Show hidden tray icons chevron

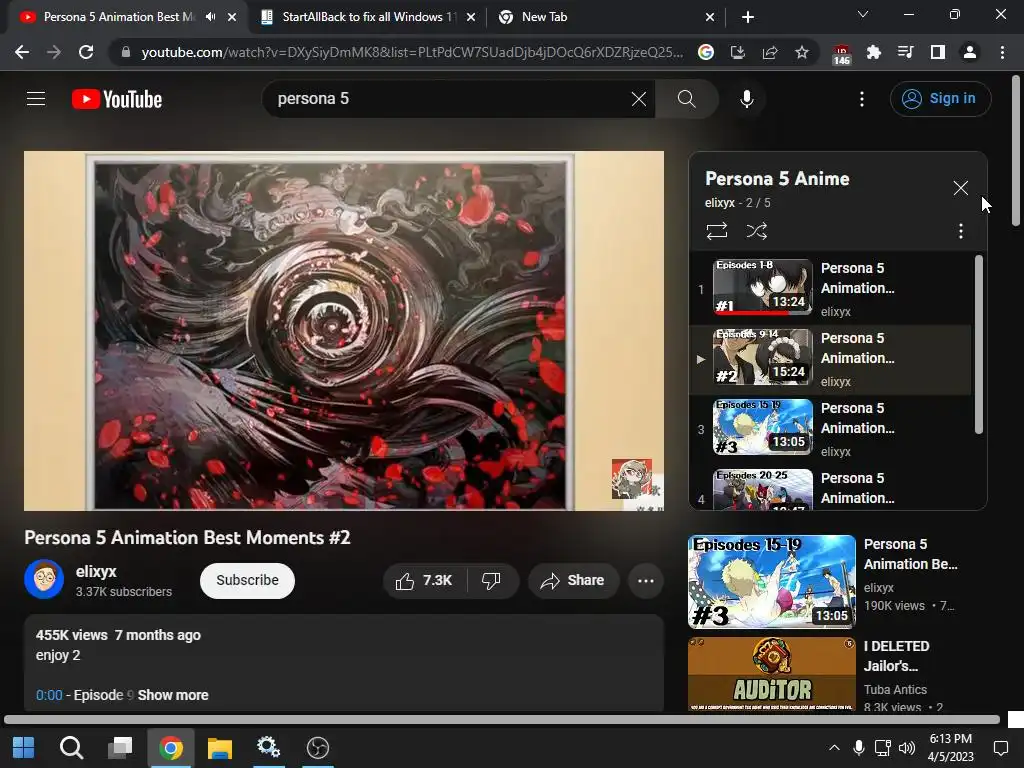point(834,748)
